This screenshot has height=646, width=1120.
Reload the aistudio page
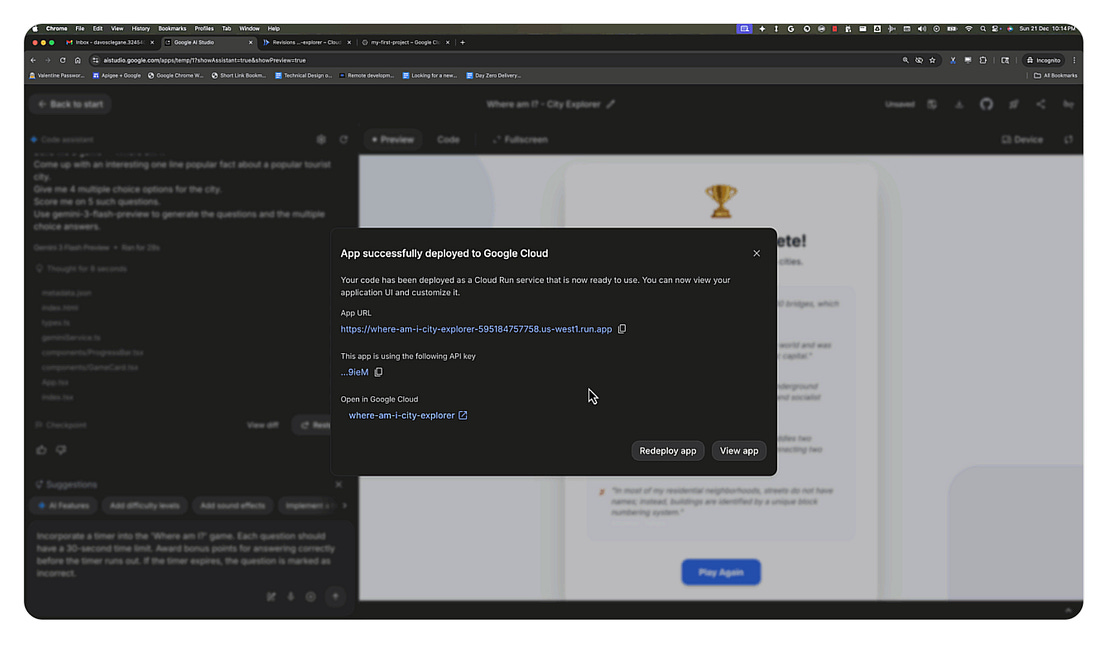pyautogui.click(x=62, y=60)
